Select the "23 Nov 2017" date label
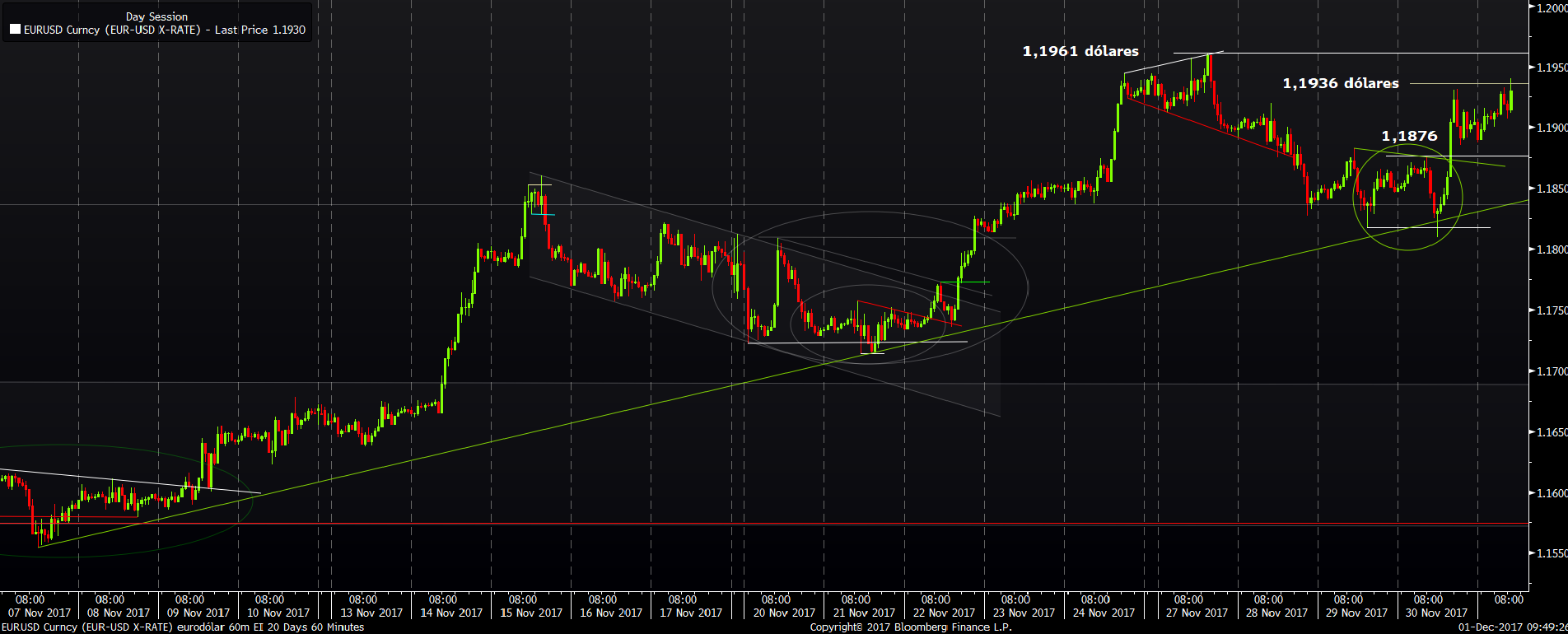 1024,613
